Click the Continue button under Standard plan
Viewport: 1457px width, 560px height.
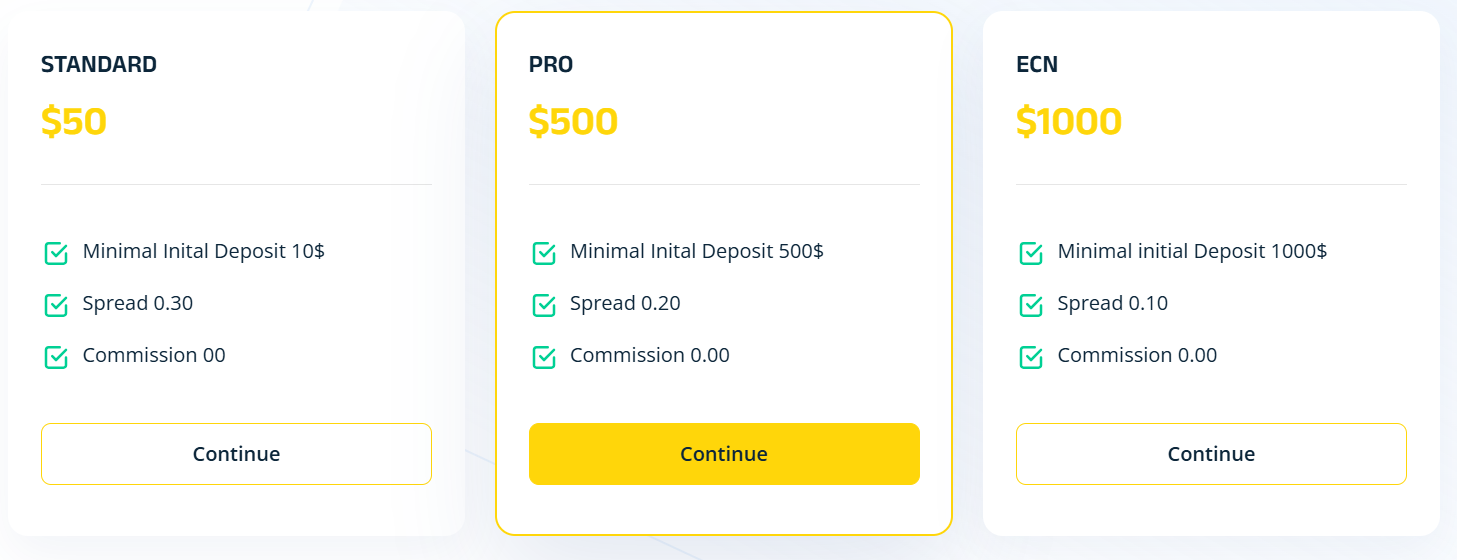pos(236,454)
